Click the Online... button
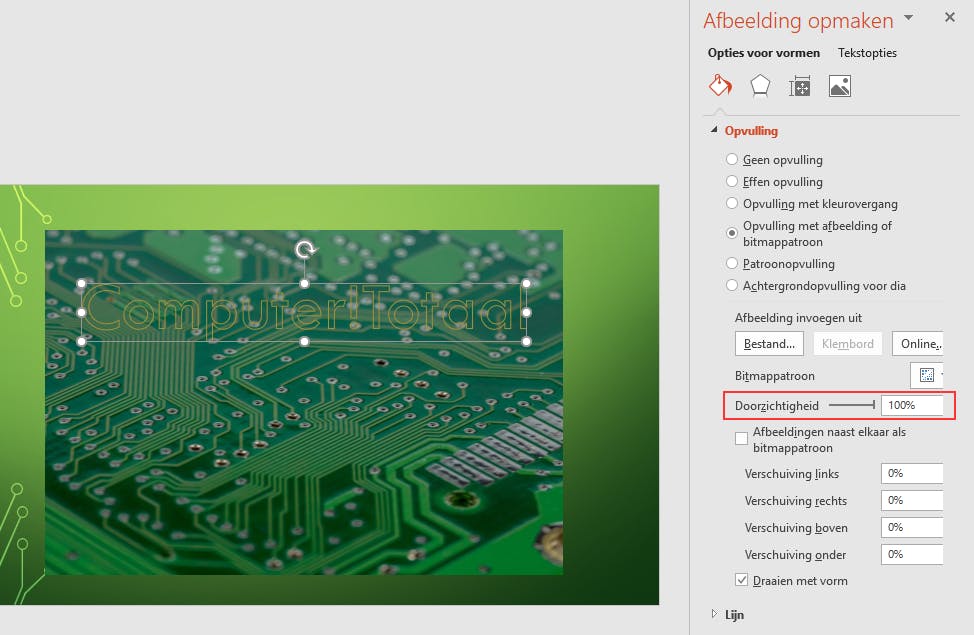This screenshot has height=635, width=974. (918, 344)
